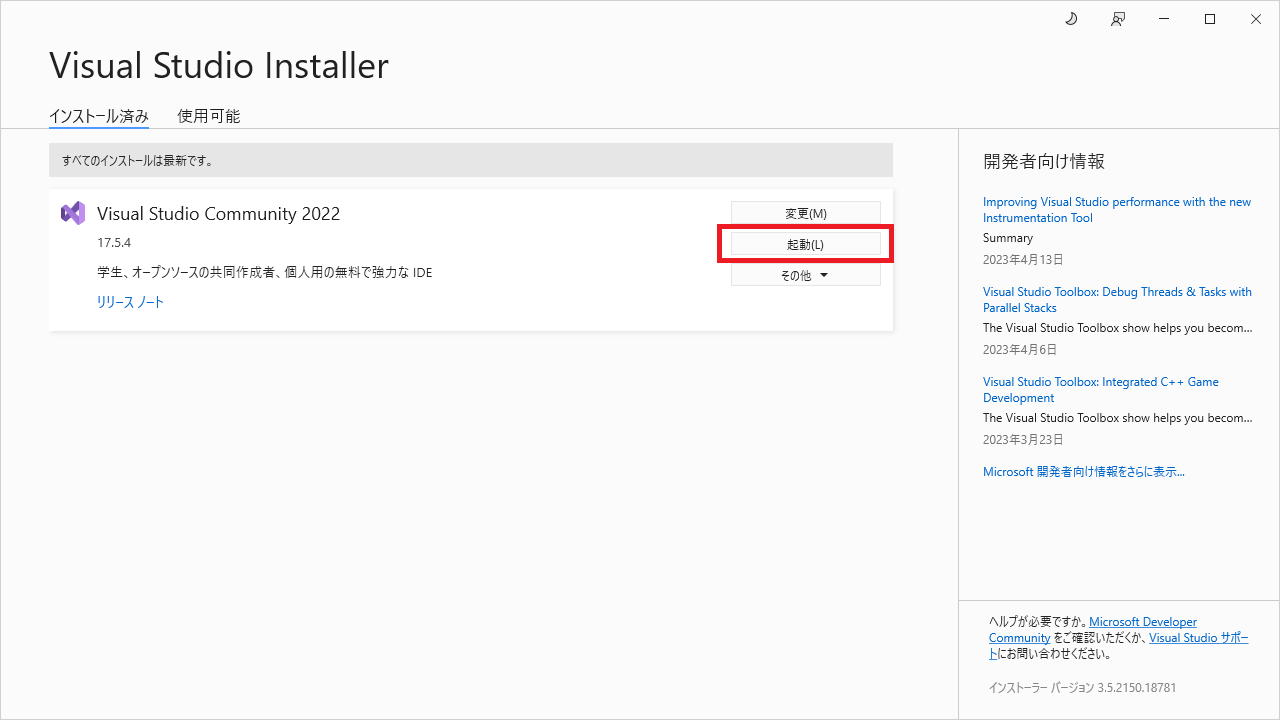
Task: Click the すべてのインストールは最新です status banner
Action: pyautogui.click(x=470, y=159)
